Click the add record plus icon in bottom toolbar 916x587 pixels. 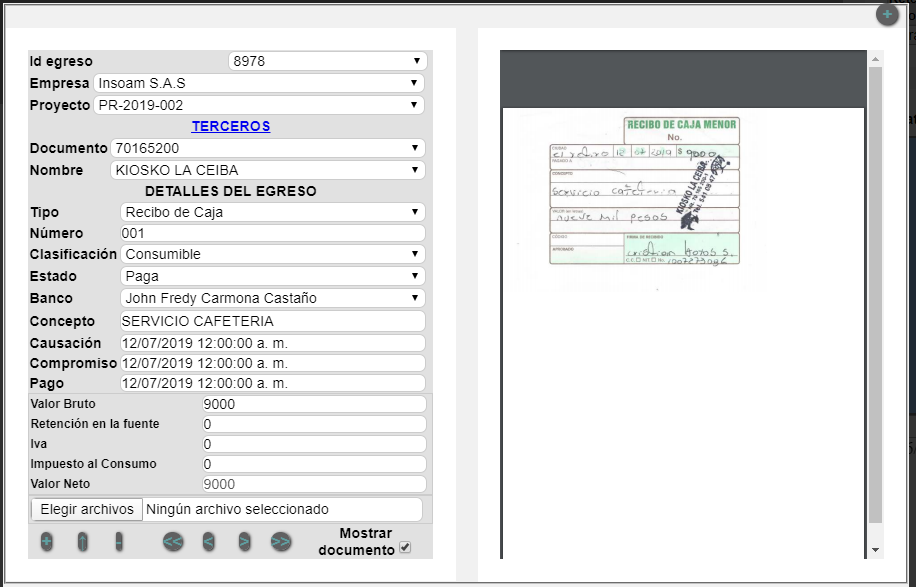pyautogui.click(x=47, y=541)
